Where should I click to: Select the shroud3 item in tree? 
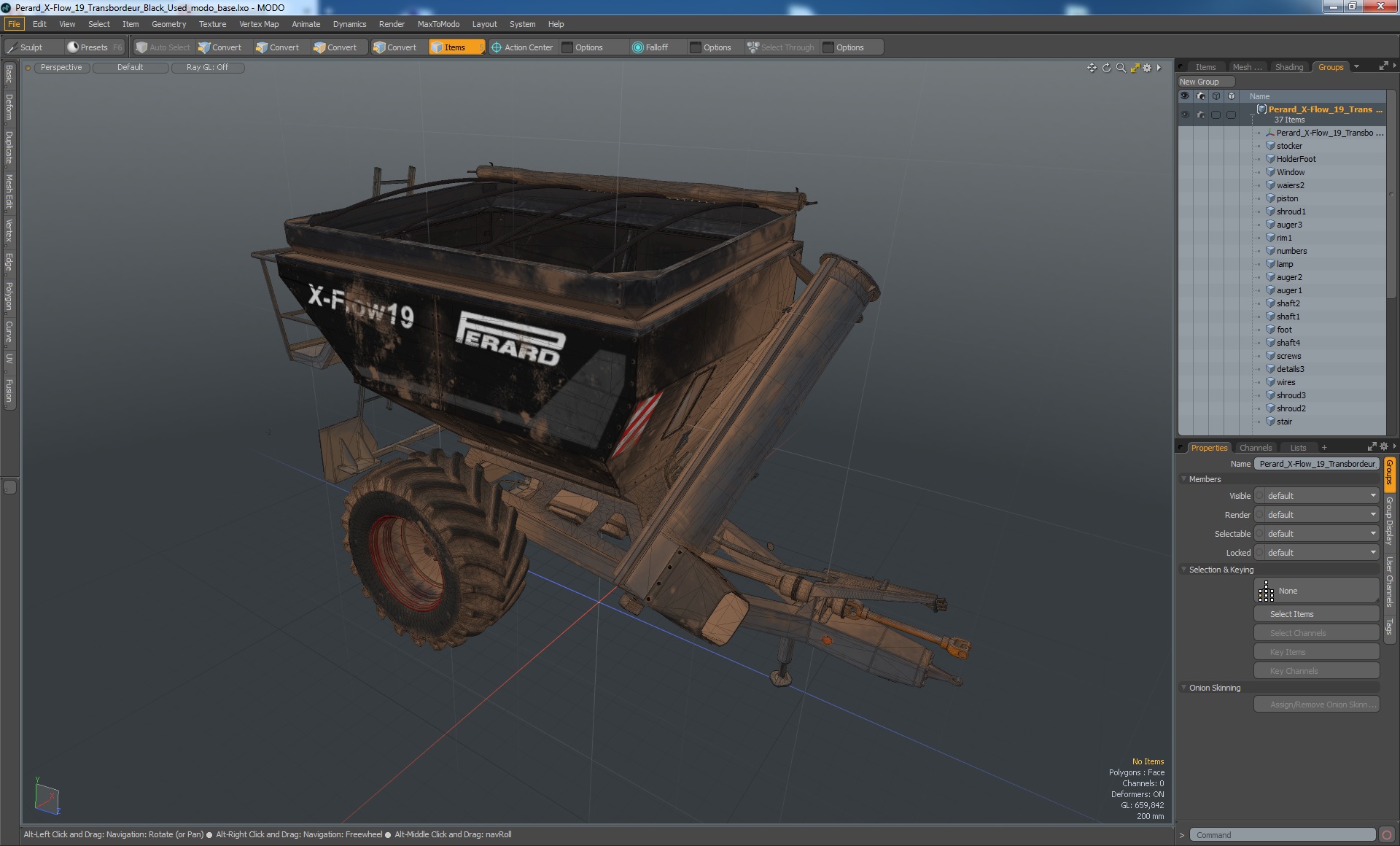[1291, 395]
